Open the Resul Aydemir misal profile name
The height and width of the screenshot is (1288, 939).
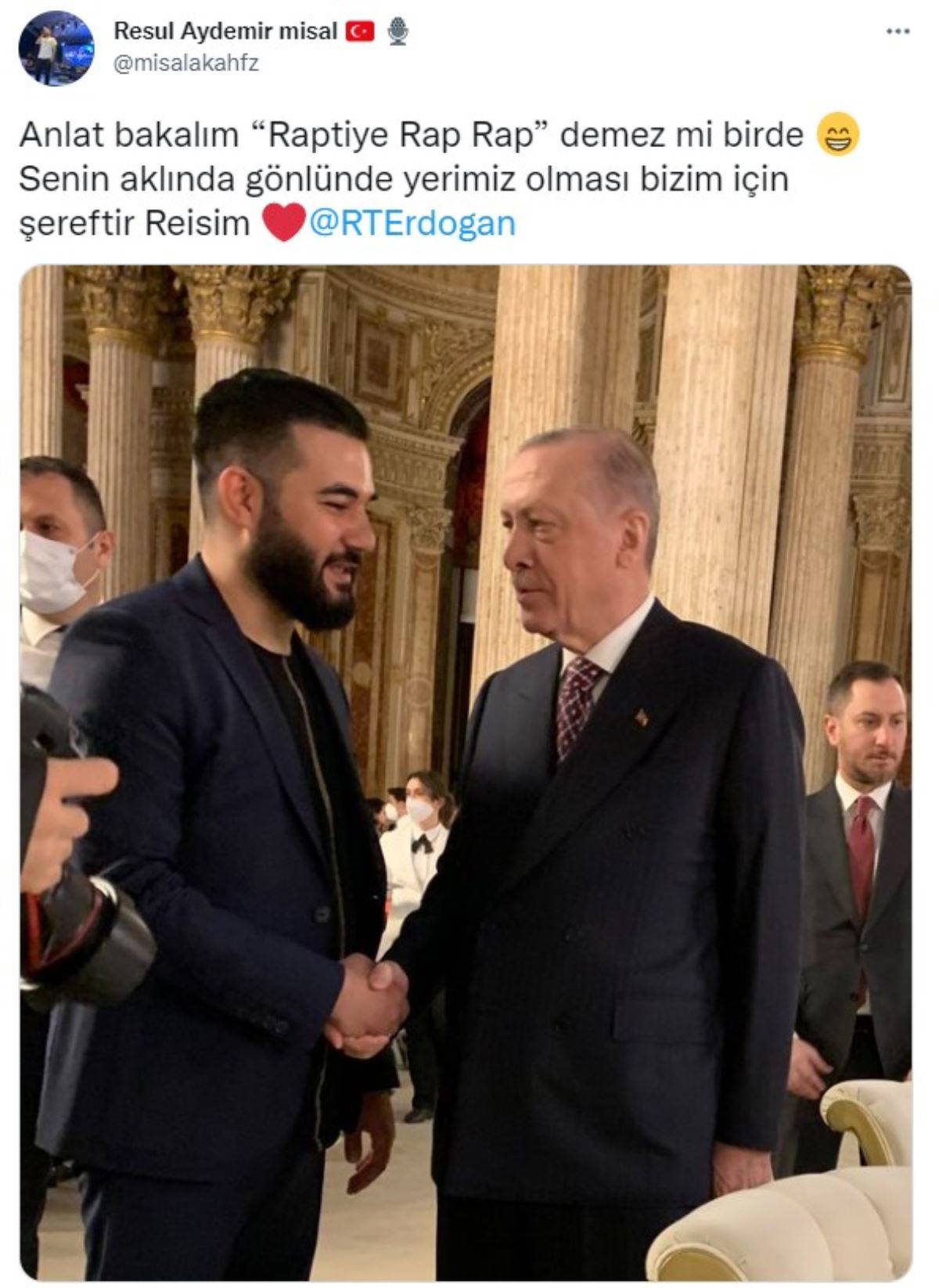tap(225, 31)
